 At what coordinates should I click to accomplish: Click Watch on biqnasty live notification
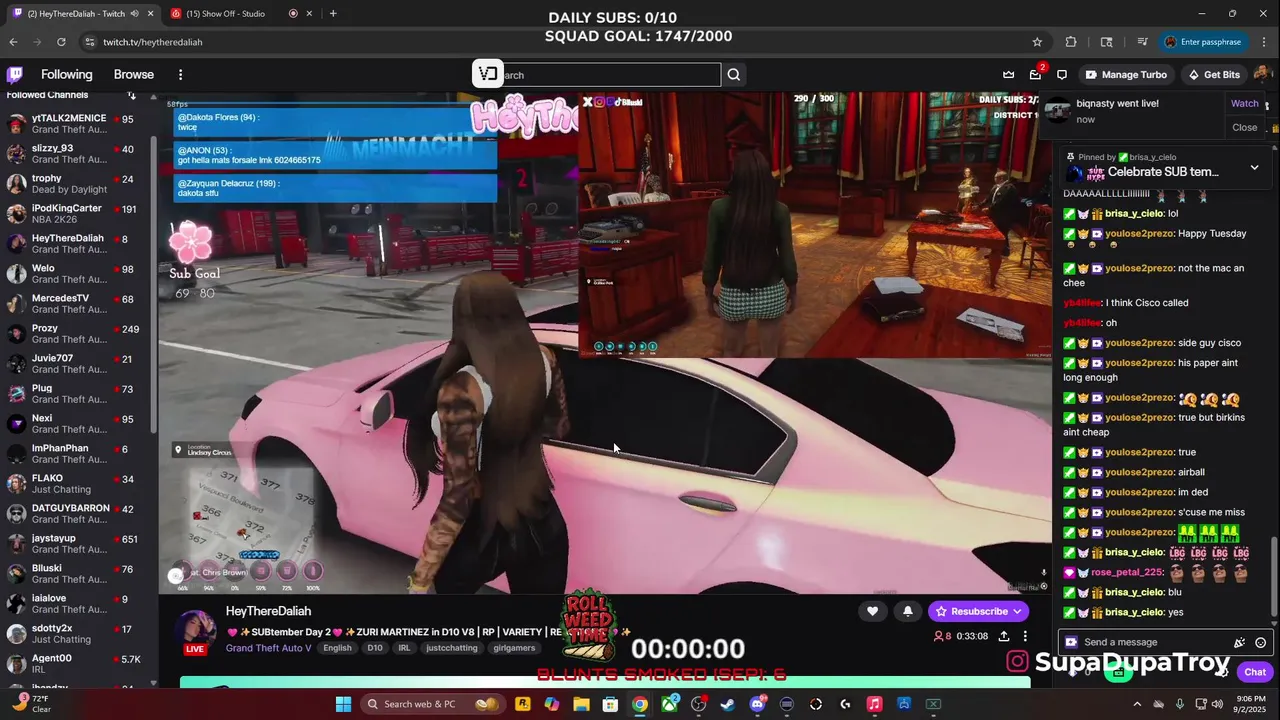(x=1245, y=104)
